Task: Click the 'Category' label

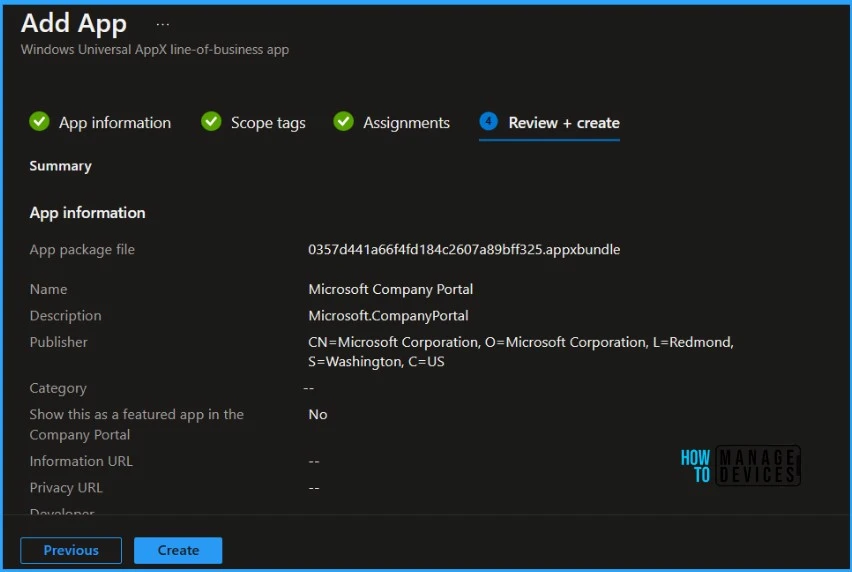Action: click(58, 388)
